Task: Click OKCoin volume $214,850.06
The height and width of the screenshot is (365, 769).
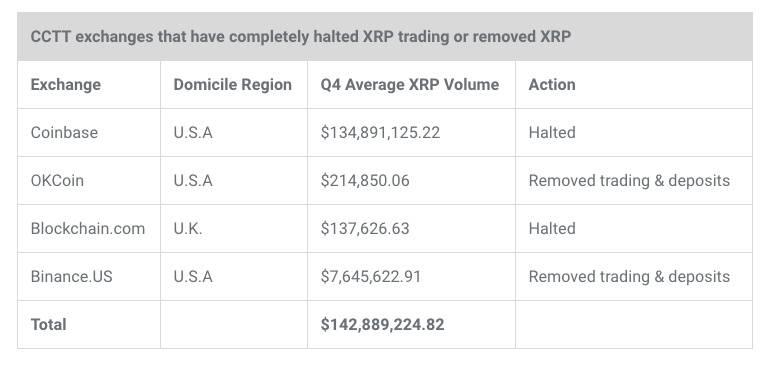Action: [365, 181]
